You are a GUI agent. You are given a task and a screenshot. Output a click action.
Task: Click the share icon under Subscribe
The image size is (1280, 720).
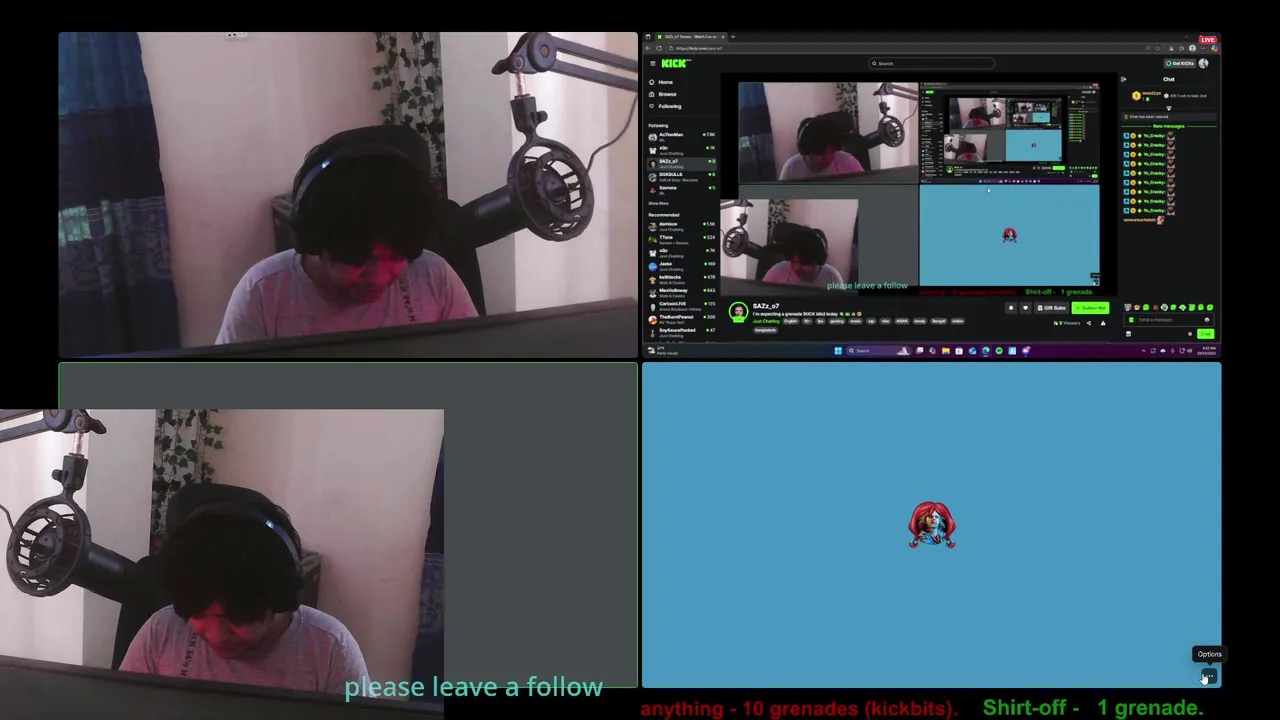pos(1088,323)
